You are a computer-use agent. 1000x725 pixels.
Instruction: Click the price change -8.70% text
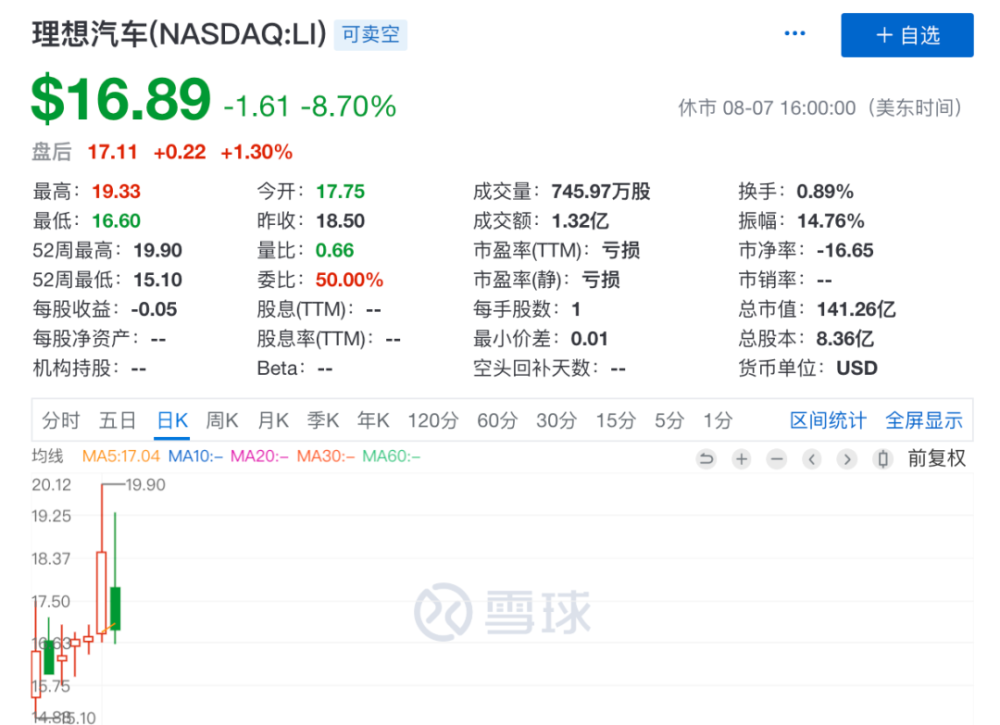click(349, 106)
